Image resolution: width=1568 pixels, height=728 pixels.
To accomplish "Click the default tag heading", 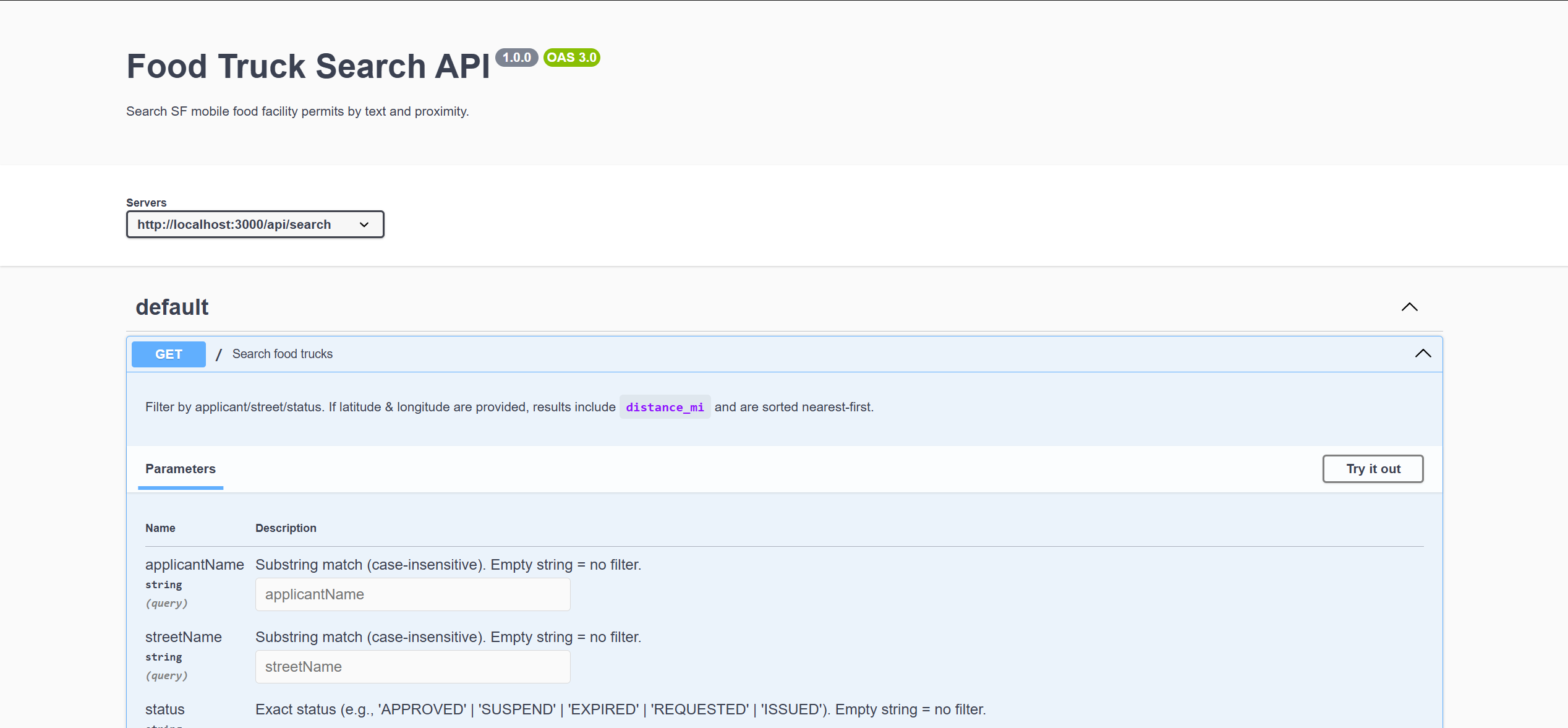I will click(x=172, y=307).
